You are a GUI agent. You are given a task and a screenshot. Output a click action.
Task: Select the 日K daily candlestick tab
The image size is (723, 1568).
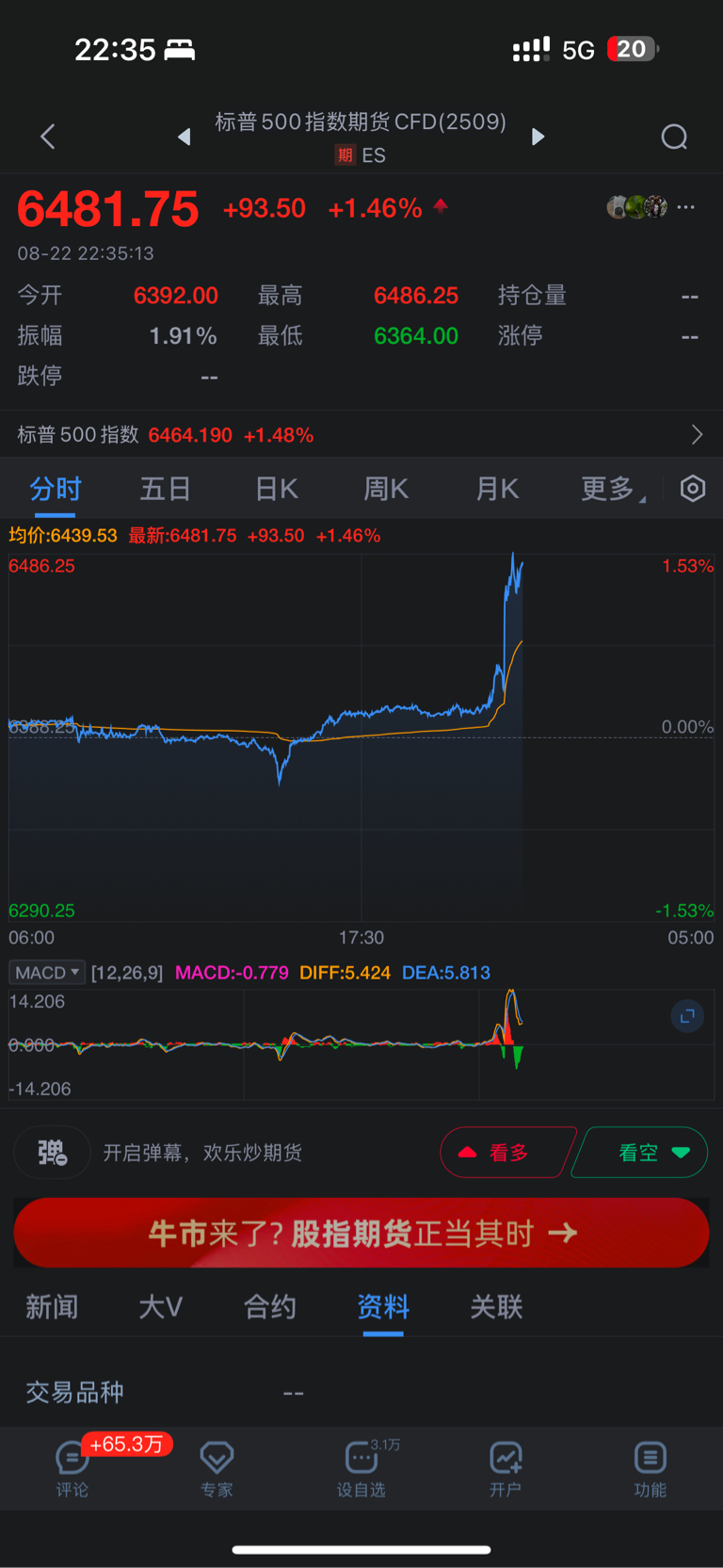click(277, 489)
